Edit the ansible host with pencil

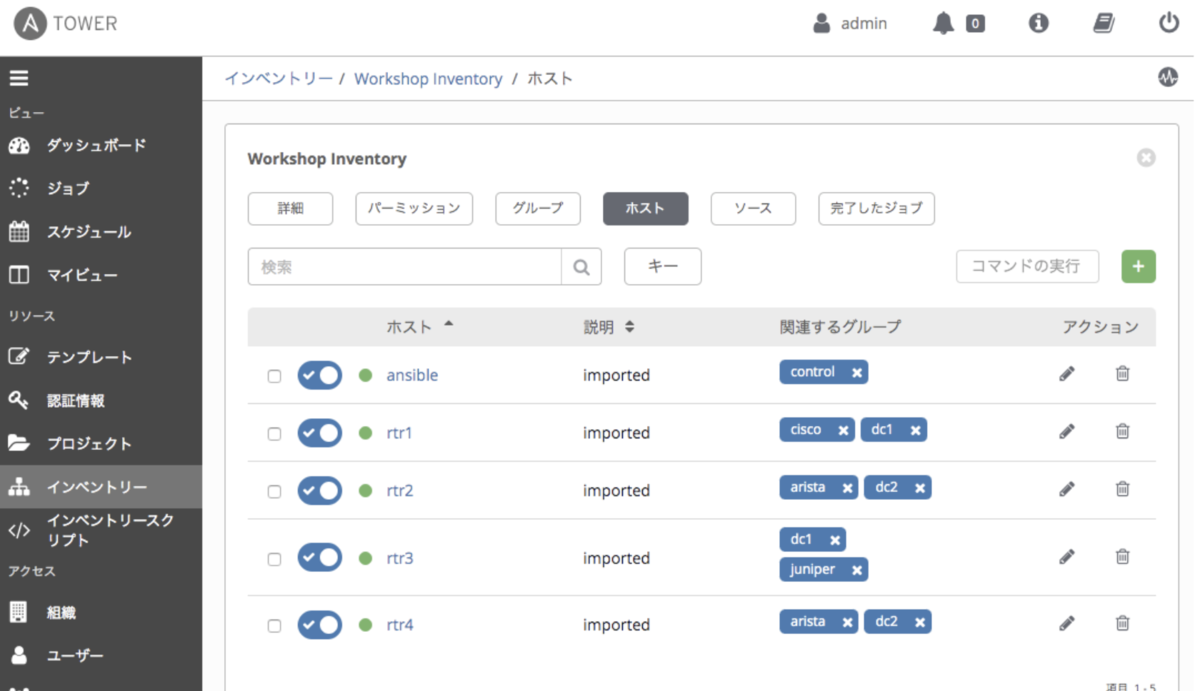pos(1067,373)
